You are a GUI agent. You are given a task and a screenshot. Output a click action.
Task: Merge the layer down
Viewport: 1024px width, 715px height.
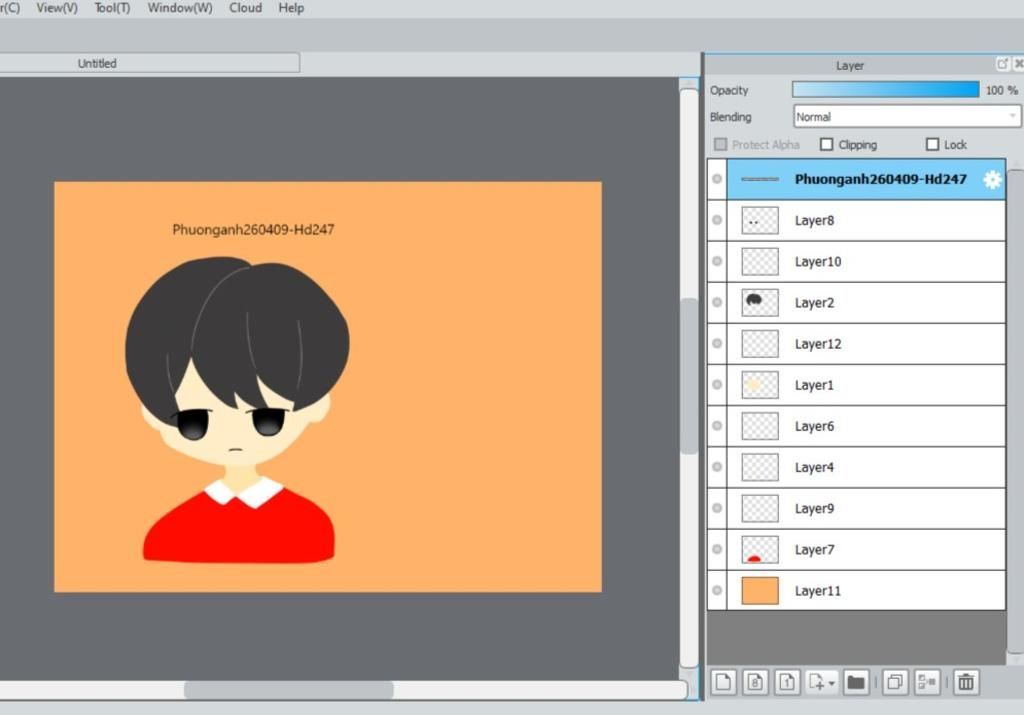point(927,682)
